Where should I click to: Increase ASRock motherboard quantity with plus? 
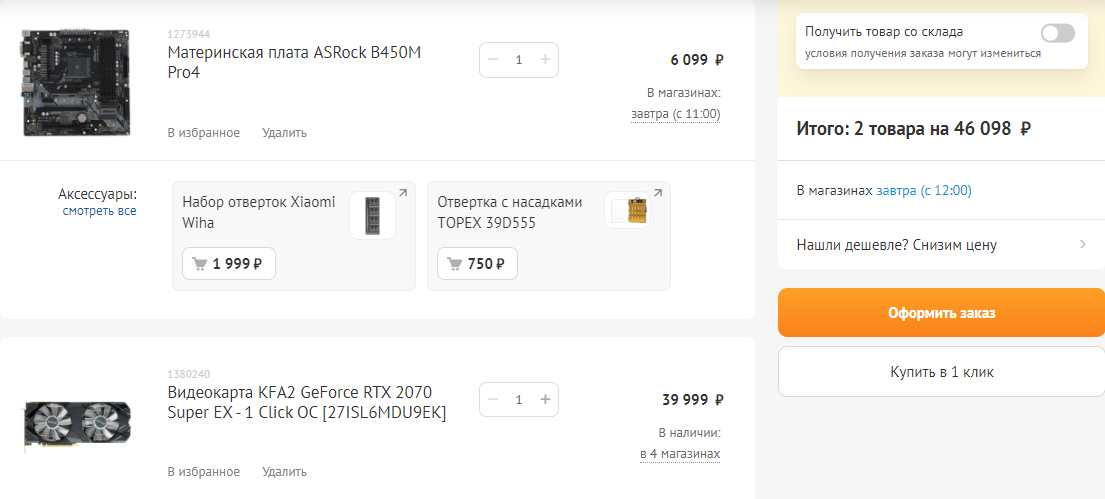point(545,60)
